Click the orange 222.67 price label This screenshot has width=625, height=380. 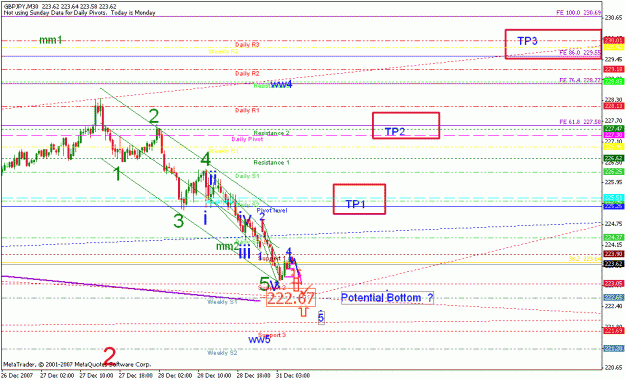point(291,298)
